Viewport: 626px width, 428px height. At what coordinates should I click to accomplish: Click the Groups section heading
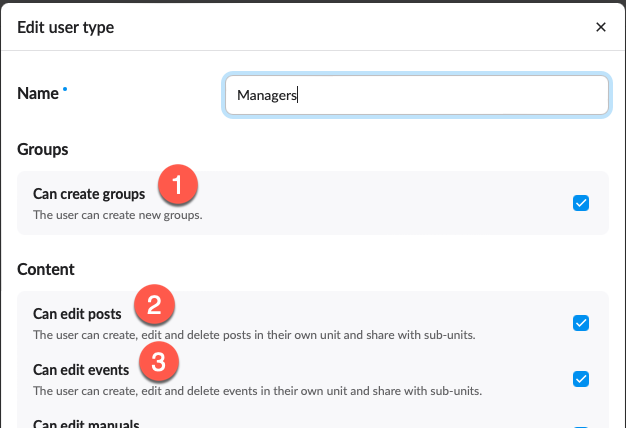(43, 150)
